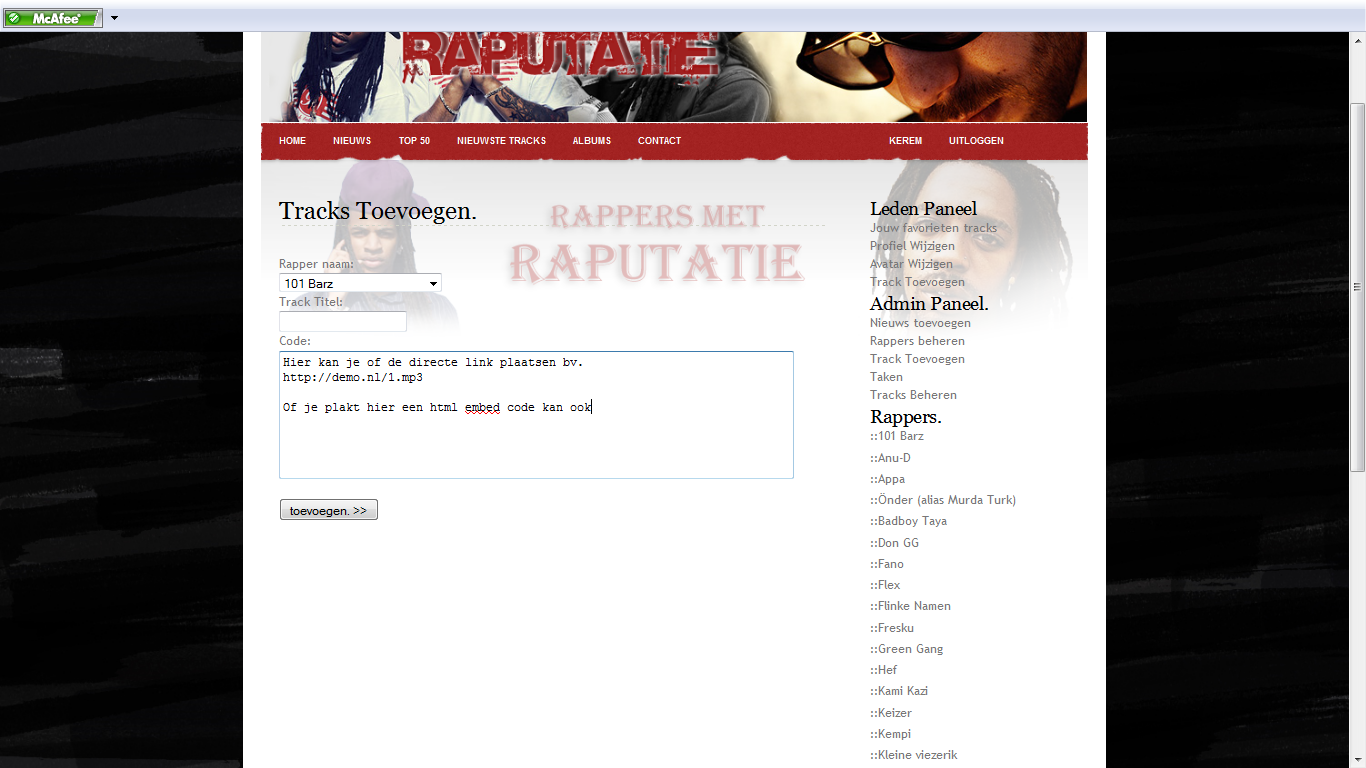
Task: Open Profiel Wijzigen link
Action: pyautogui.click(x=912, y=246)
